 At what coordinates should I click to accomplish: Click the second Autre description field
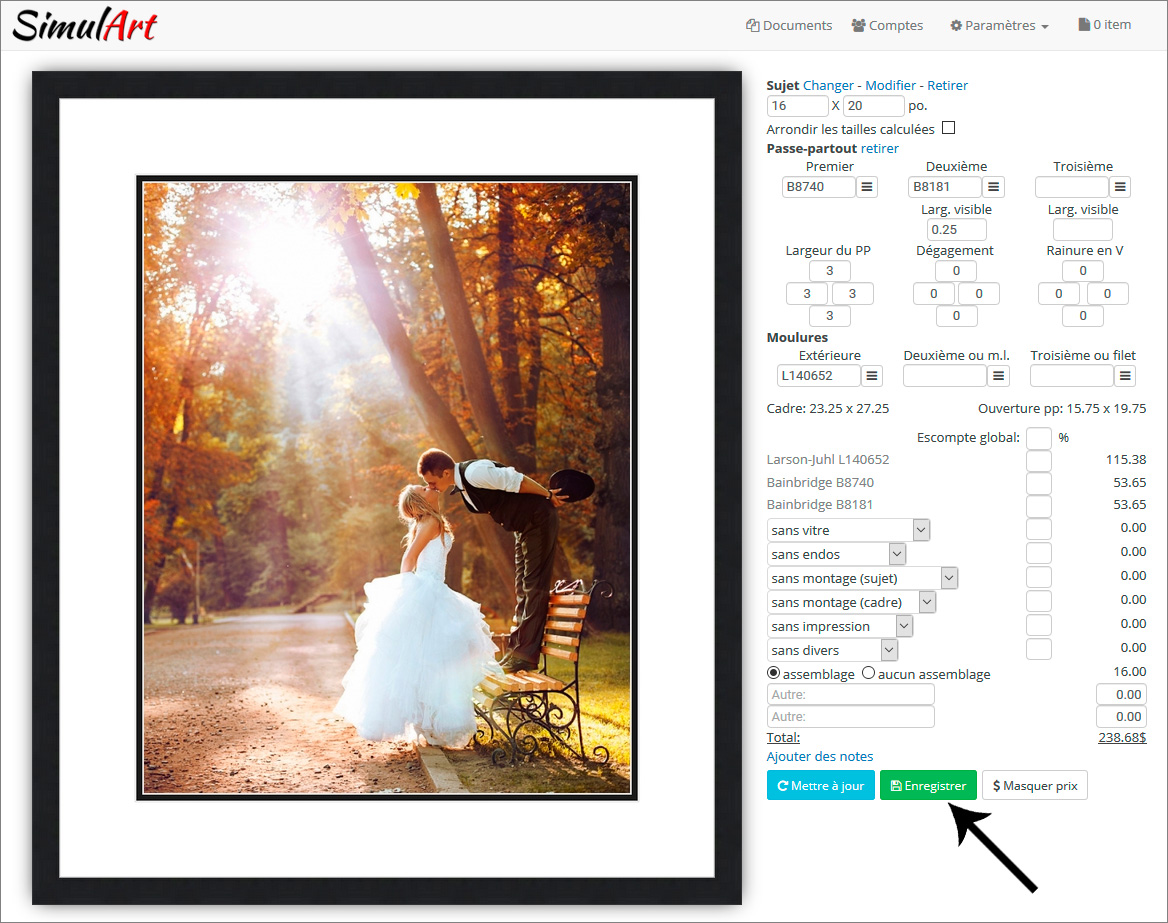tap(851, 717)
